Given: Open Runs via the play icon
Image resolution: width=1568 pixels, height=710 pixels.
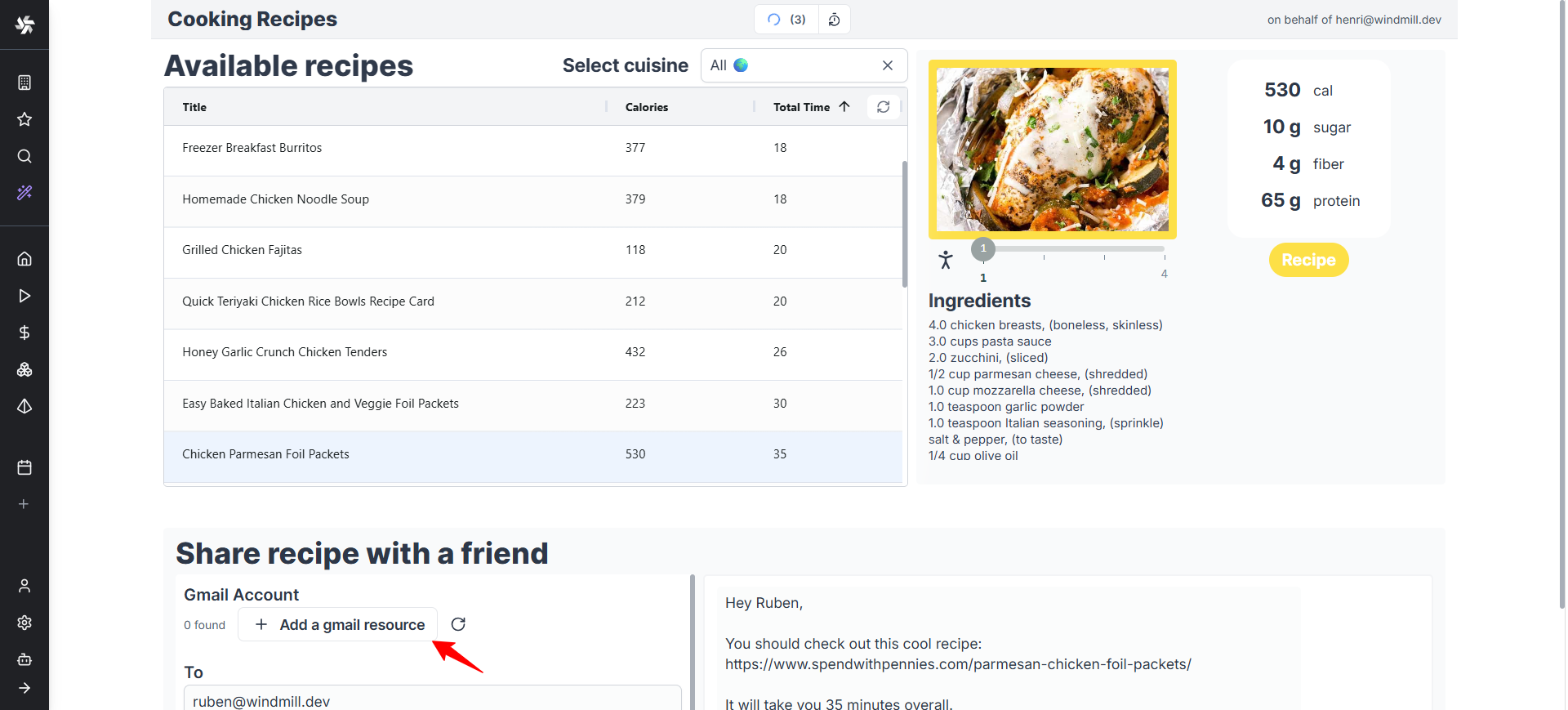Looking at the screenshot, I should pos(24,296).
